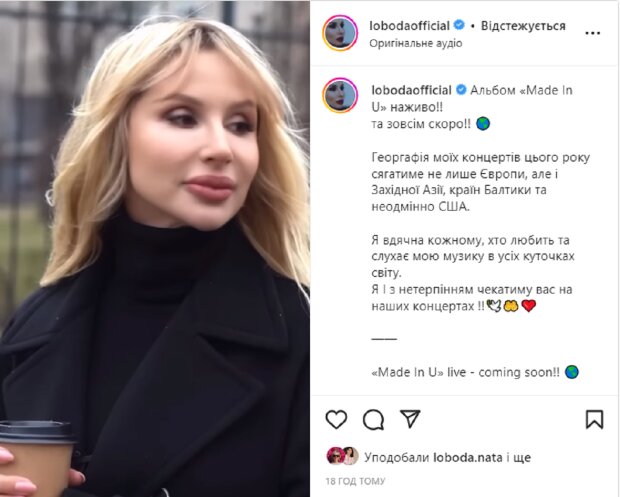Open lobodaofficial username link in header

click(x=409, y=26)
